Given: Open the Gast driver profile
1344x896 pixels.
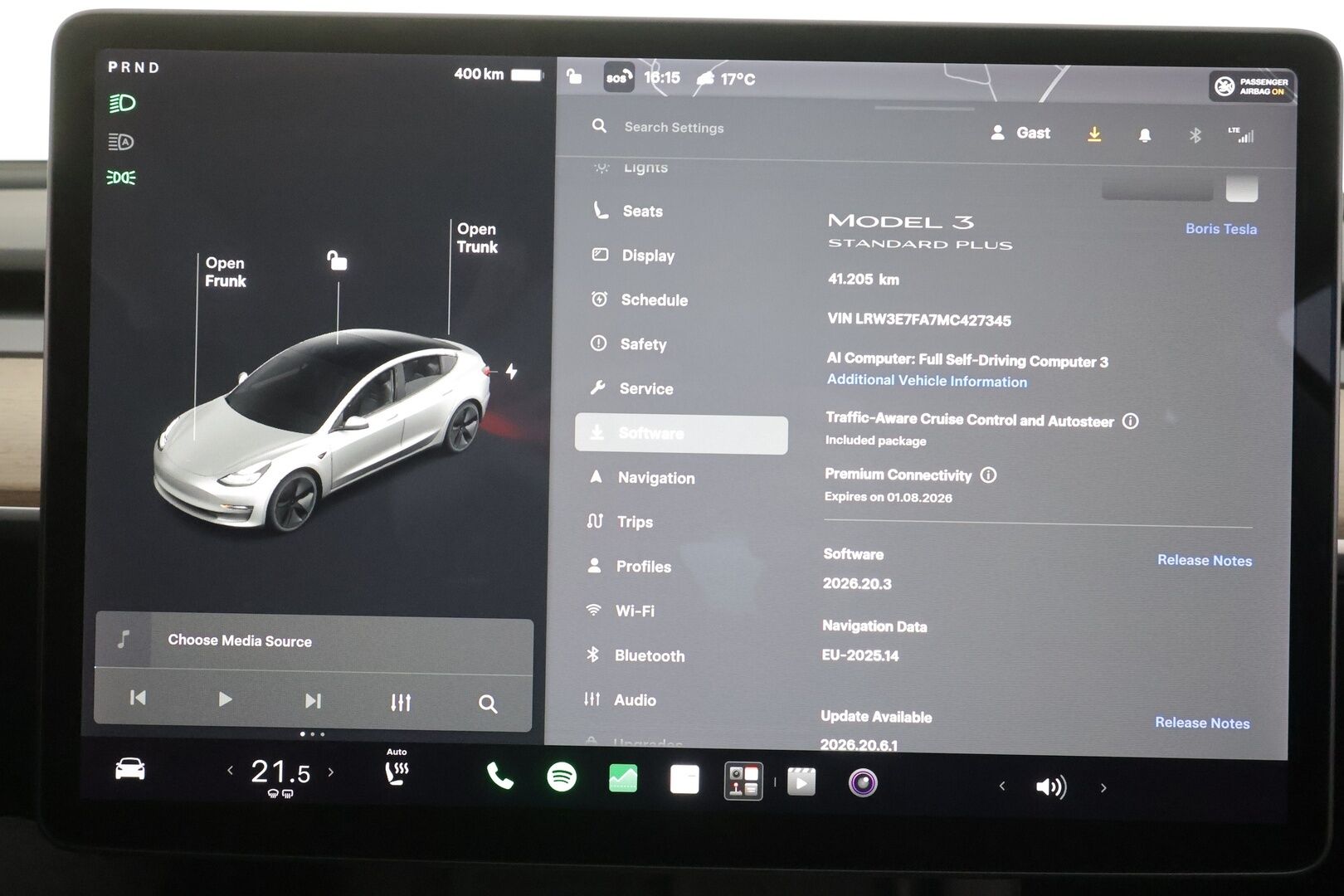Looking at the screenshot, I should click(x=1020, y=133).
